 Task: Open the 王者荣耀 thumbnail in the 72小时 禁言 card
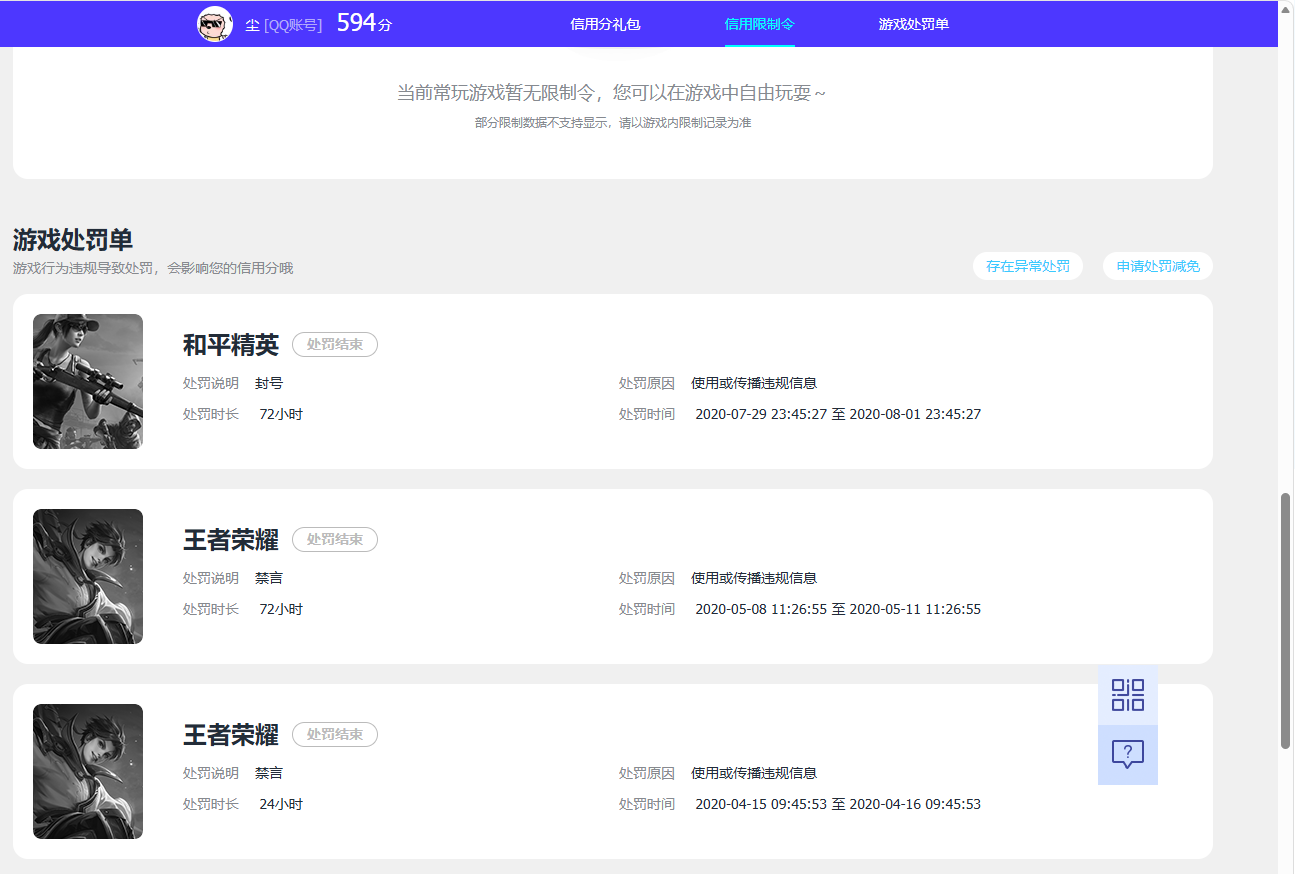point(88,577)
